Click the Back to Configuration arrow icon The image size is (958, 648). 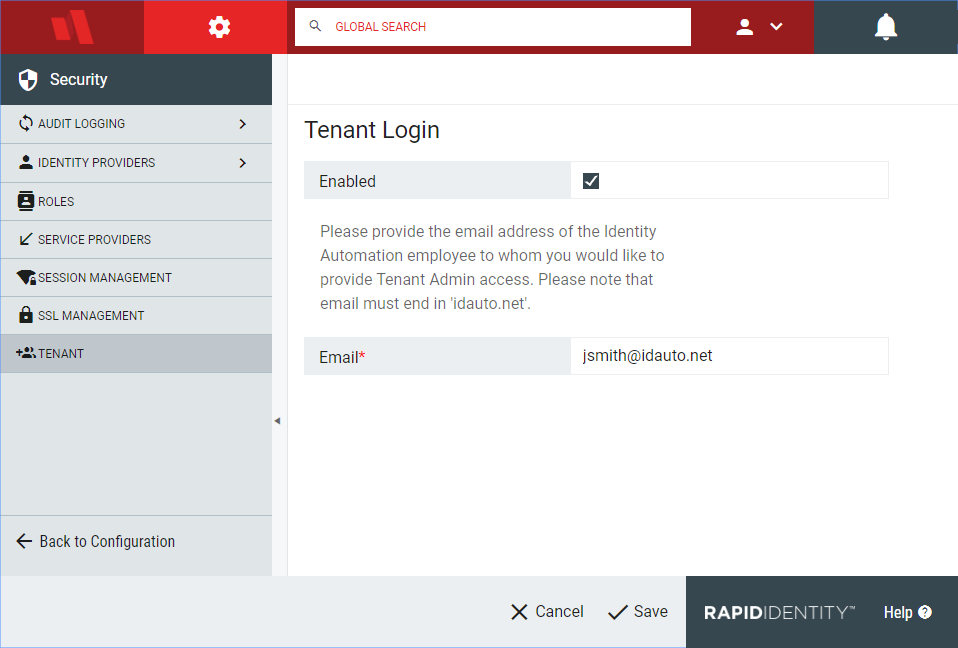(24, 541)
